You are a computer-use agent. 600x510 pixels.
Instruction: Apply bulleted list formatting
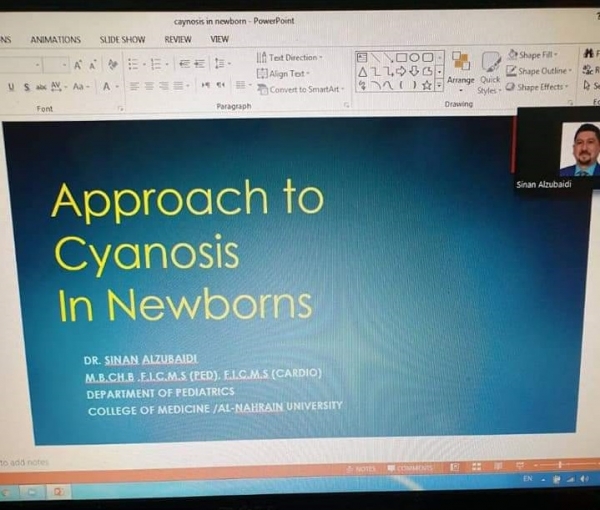click(x=134, y=64)
